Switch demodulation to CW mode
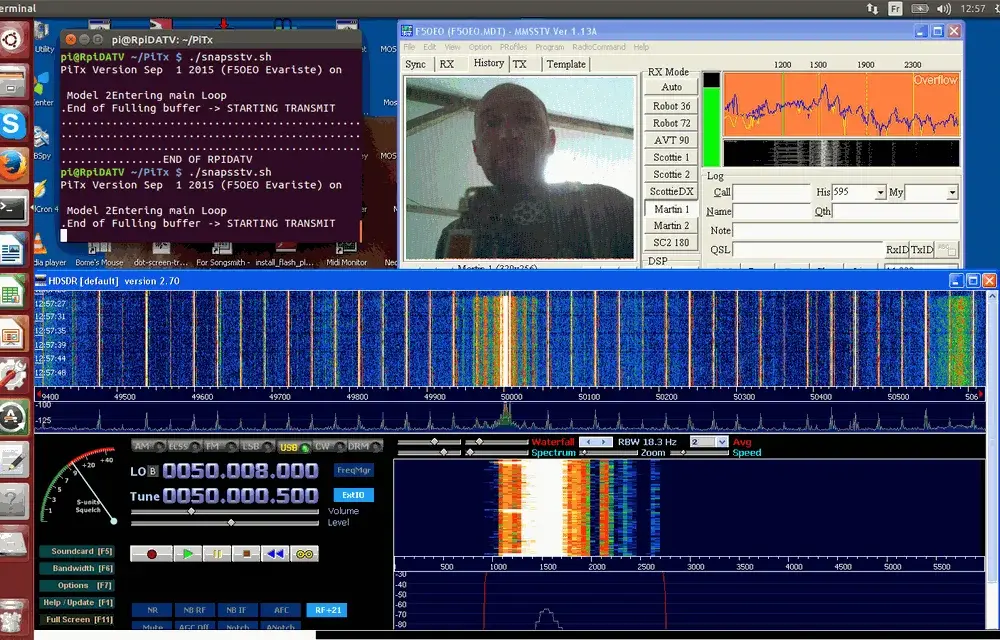1000x640 pixels. pos(329,446)
